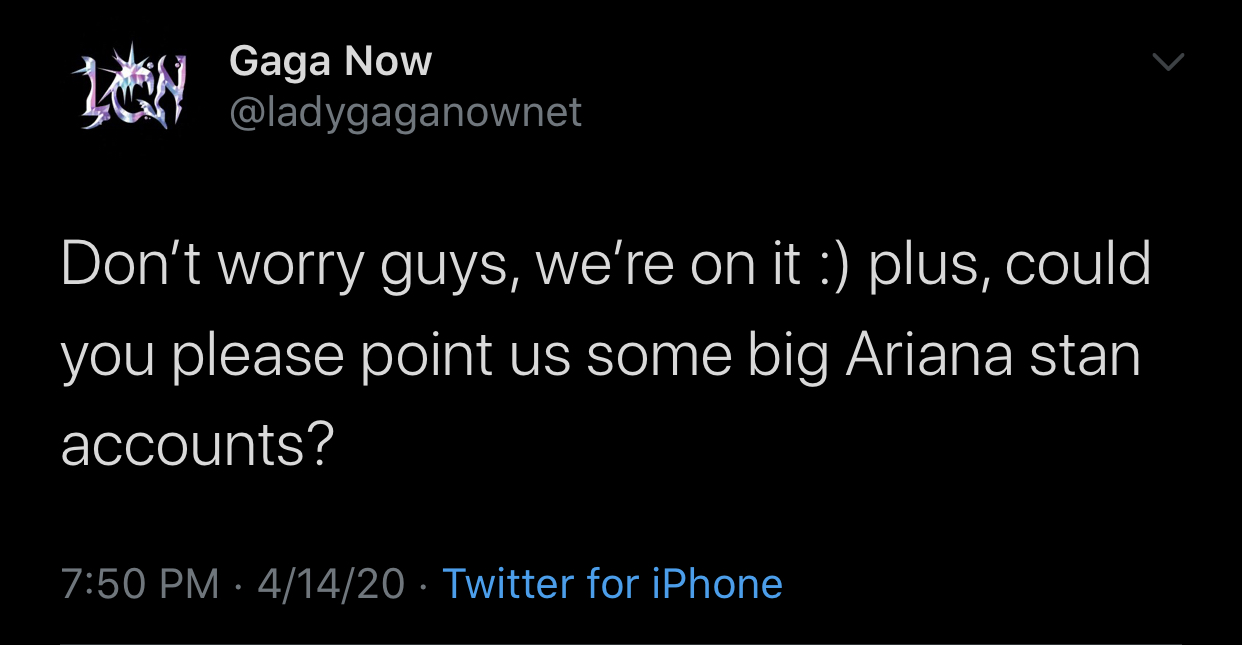Click the word stan in the tweet
This screenshot has width=1242, height=645.
click(x=1087, y=355)
